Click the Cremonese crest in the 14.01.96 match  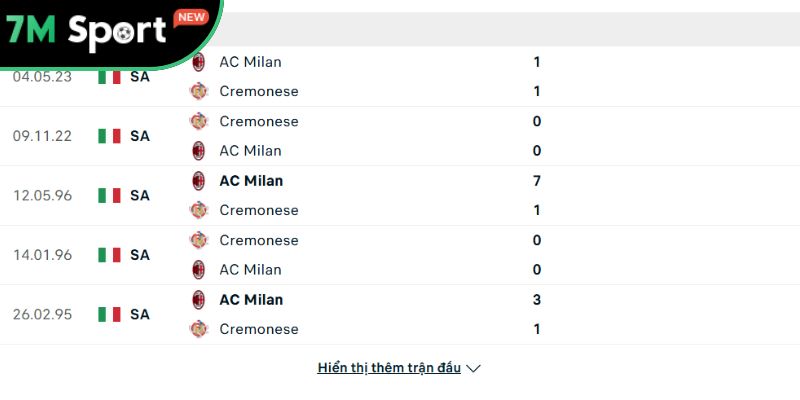coord(199,240)
